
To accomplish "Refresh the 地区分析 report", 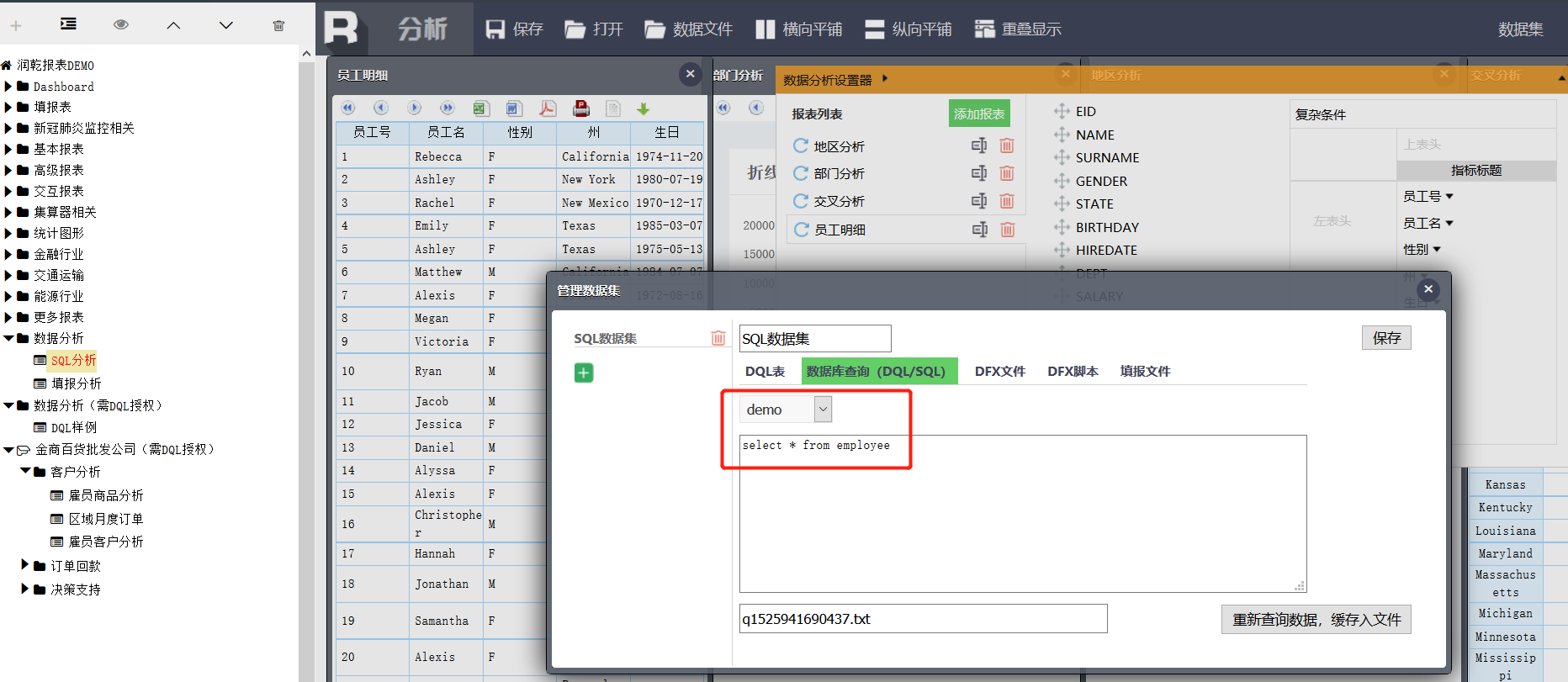I will (801, 146).
